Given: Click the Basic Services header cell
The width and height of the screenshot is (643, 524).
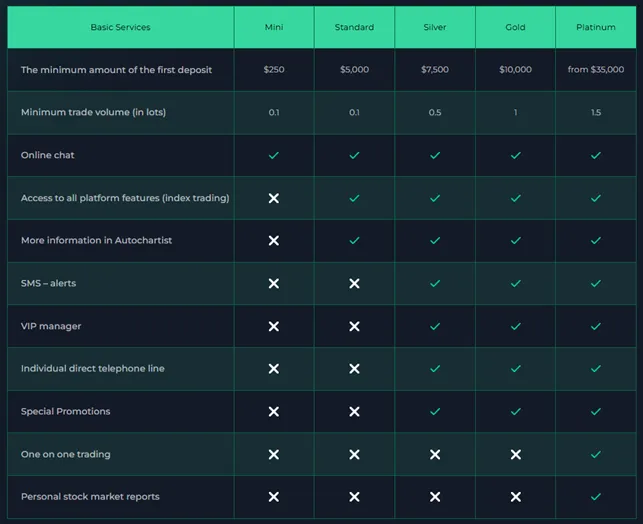Looking at the screenshot, I should [x=120, y=27].
